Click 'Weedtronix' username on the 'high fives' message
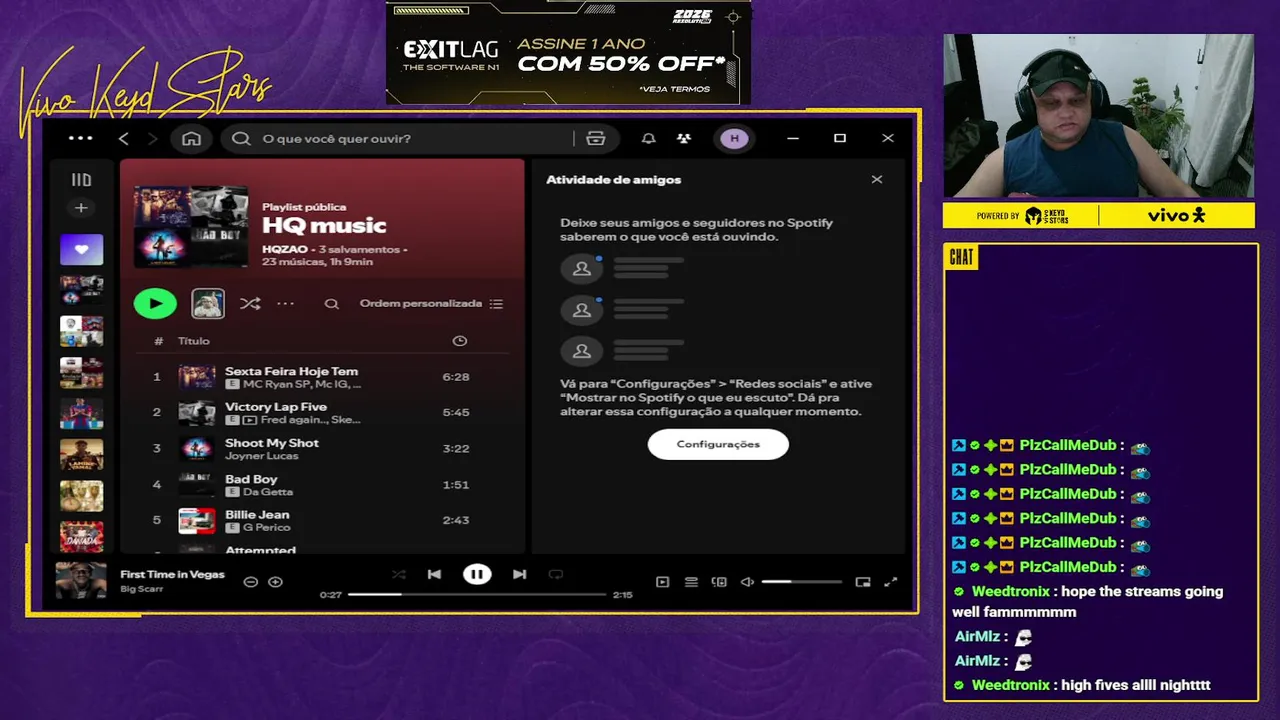This screenshot has height=720, width=1280. pos(1011,685)
